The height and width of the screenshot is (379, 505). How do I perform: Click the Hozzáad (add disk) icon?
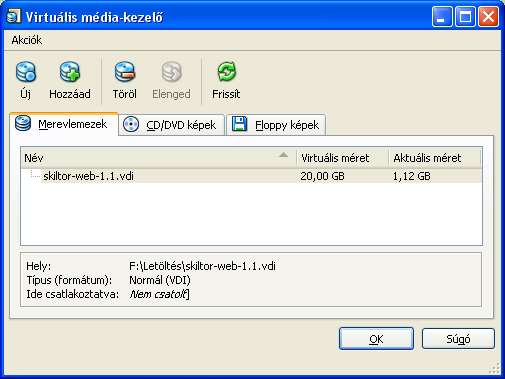tap(70, 72)
